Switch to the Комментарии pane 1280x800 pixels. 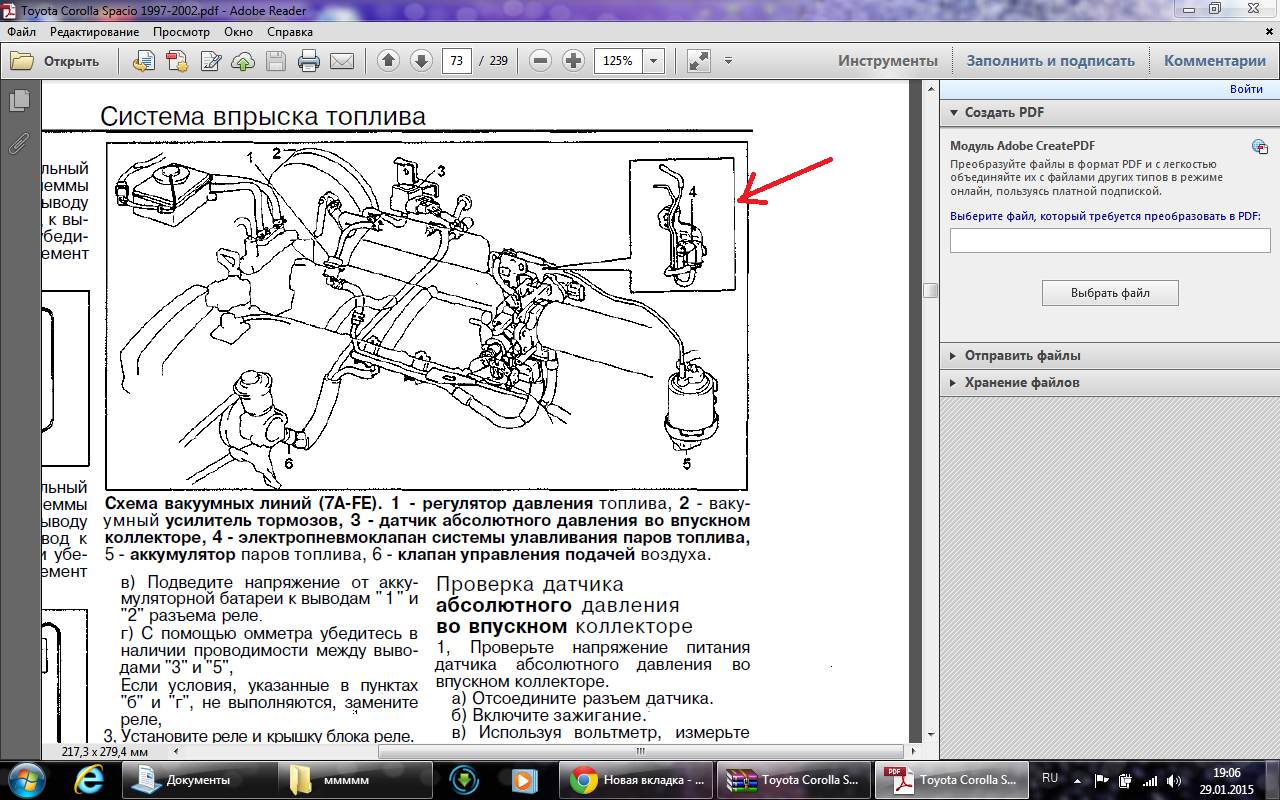click(1214, 61)
